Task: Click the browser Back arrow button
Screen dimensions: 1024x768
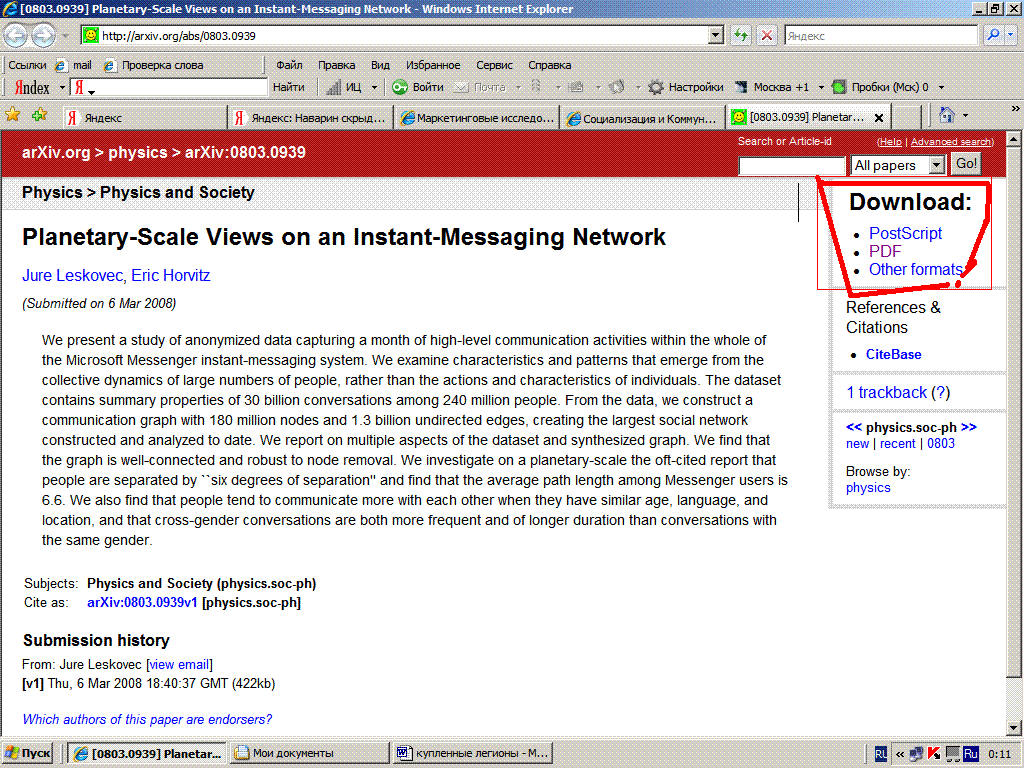Action: pos(16,35)
